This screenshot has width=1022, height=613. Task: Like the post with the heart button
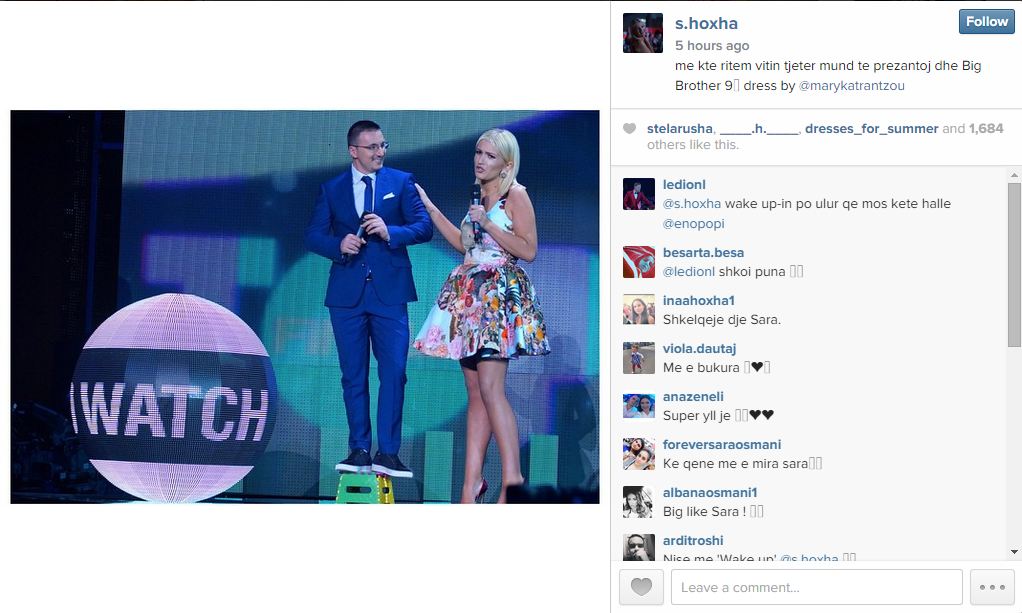pyautogui.click(x=641, y=587)
